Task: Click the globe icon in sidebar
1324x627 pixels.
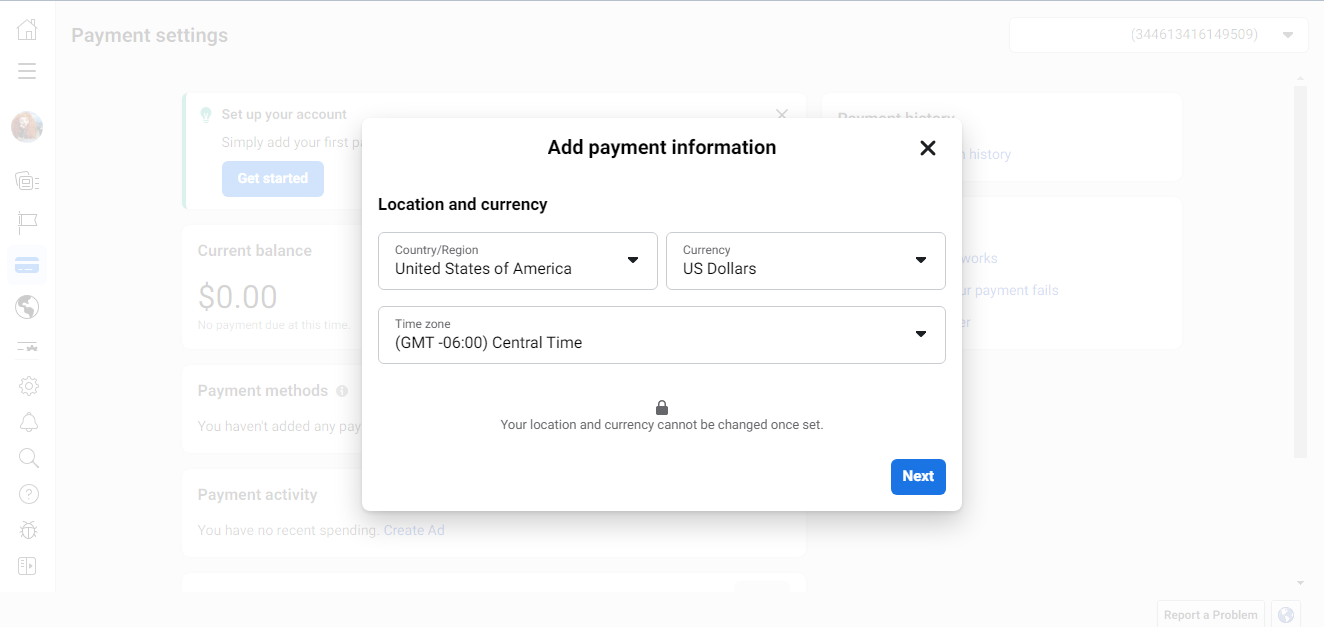Action: tap(27, 307)
